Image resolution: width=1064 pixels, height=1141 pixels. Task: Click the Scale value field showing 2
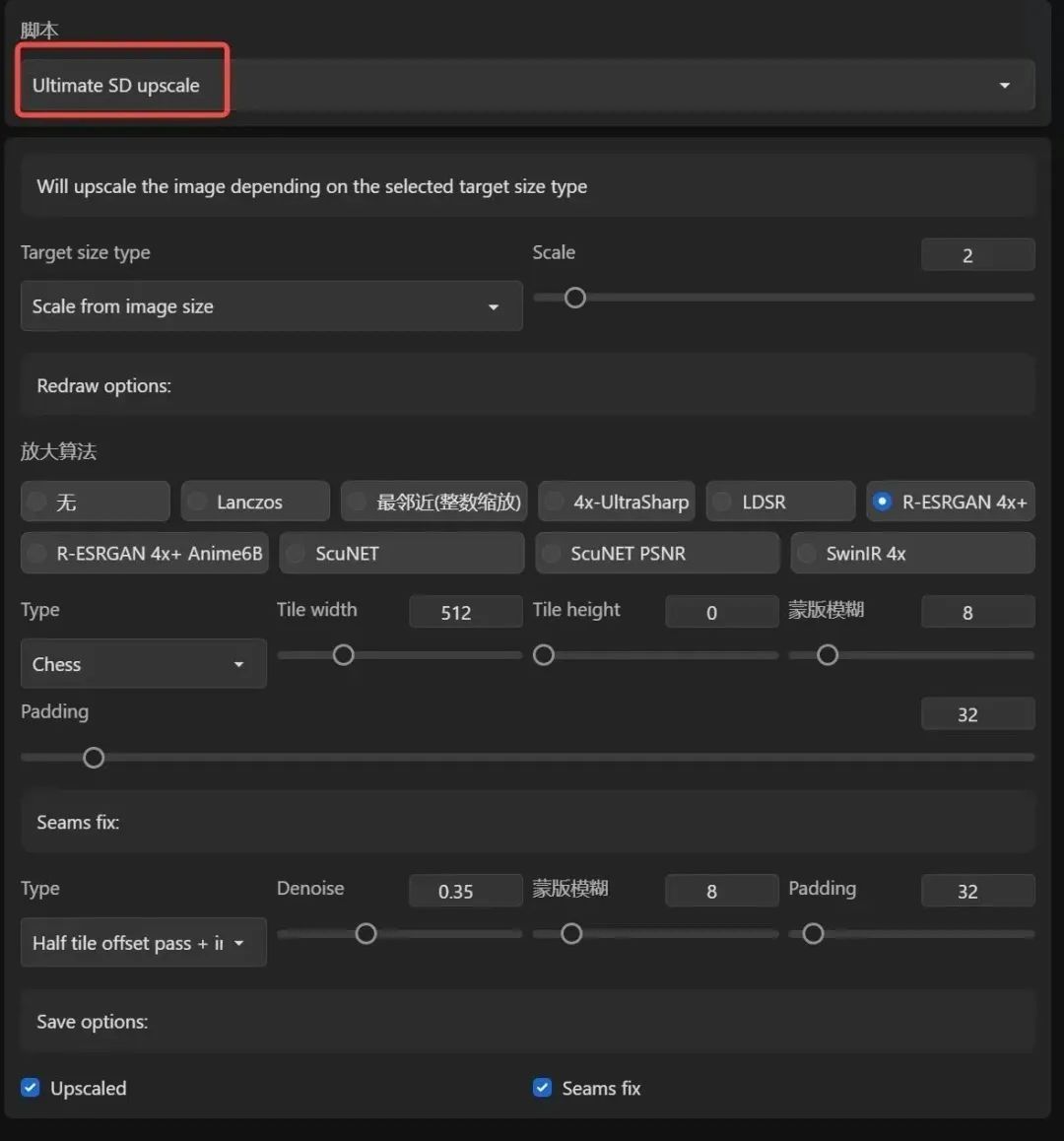977,255
